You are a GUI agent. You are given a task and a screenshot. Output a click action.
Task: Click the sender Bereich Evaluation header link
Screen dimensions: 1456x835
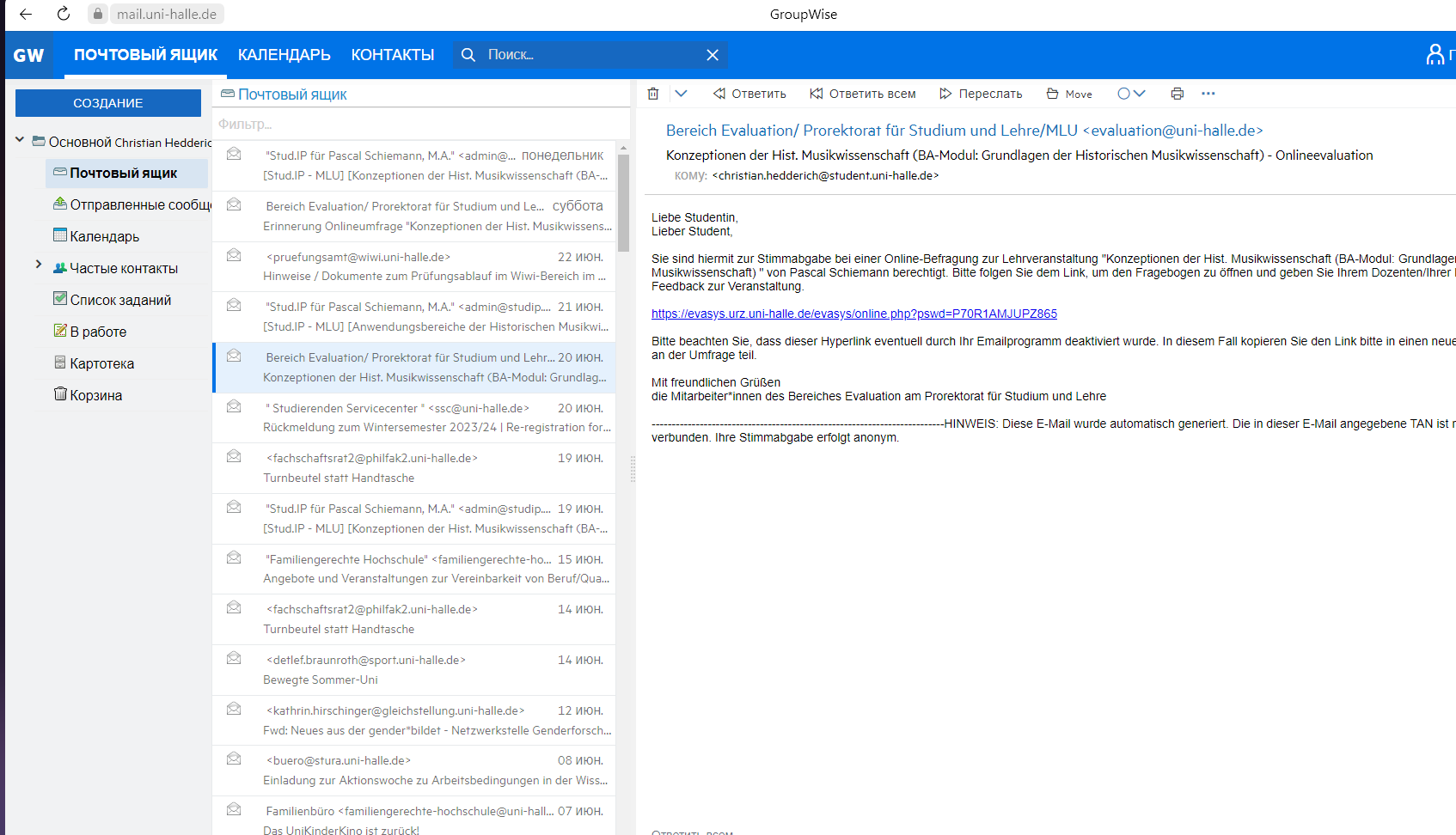pos(964,131)
